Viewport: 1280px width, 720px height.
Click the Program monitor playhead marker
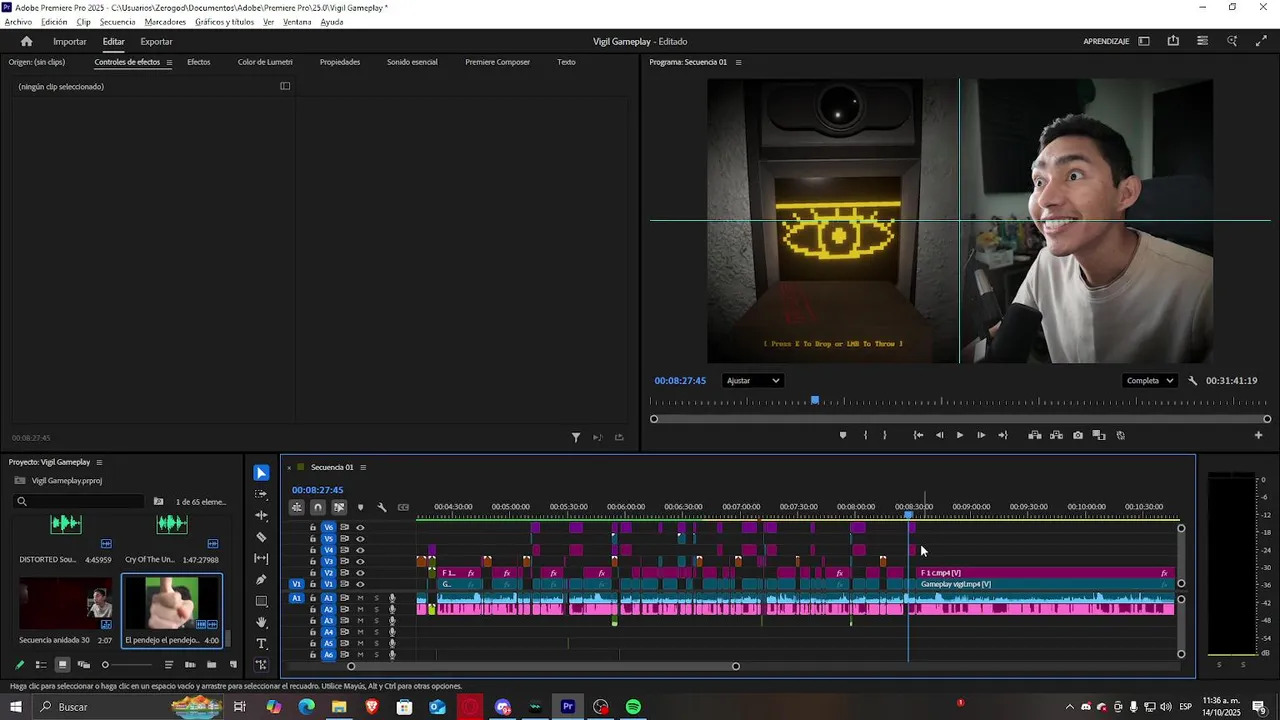click(x=815, y=400)
